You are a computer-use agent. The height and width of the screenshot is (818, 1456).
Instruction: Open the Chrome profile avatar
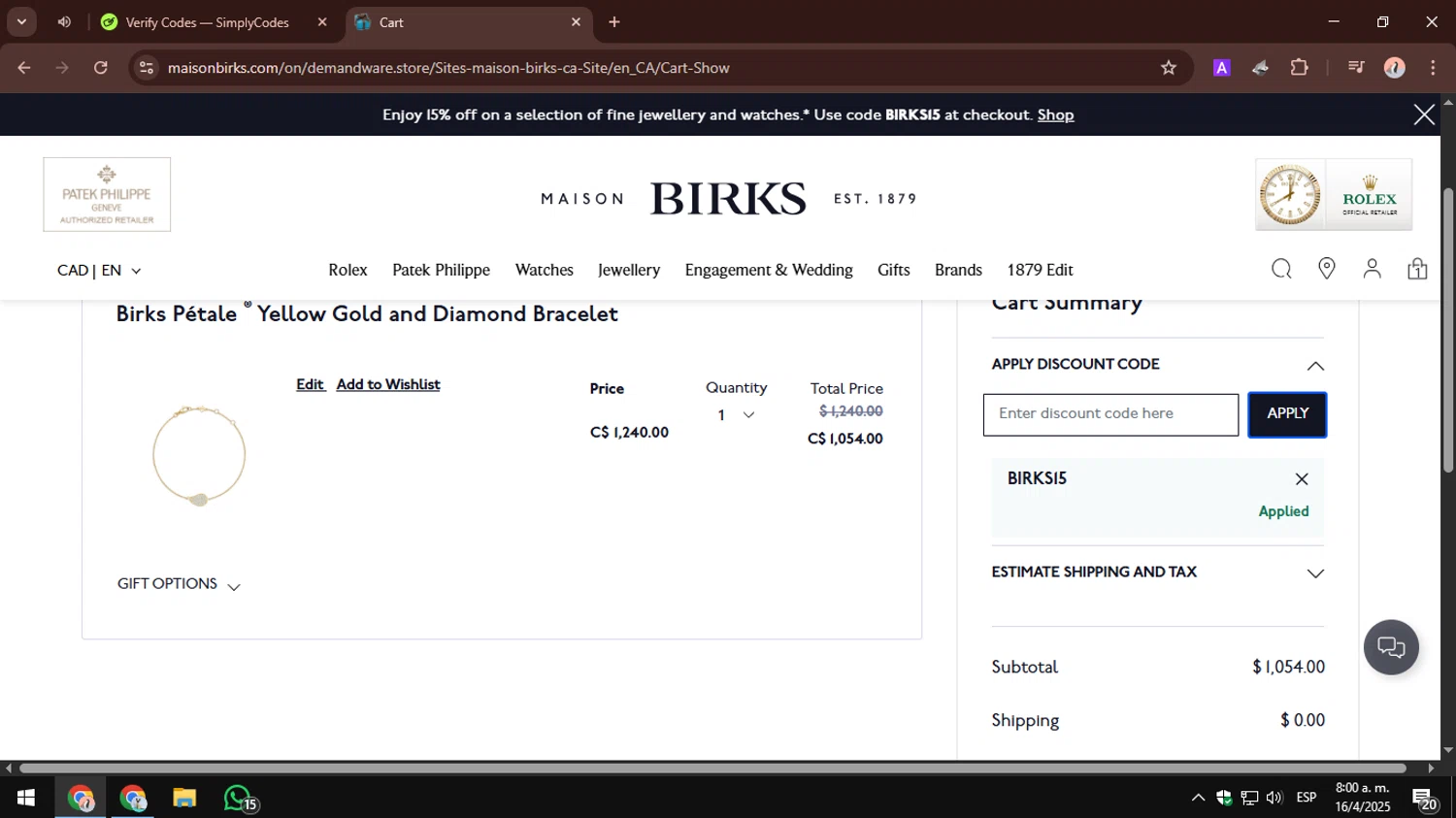tap(1395, 68)
